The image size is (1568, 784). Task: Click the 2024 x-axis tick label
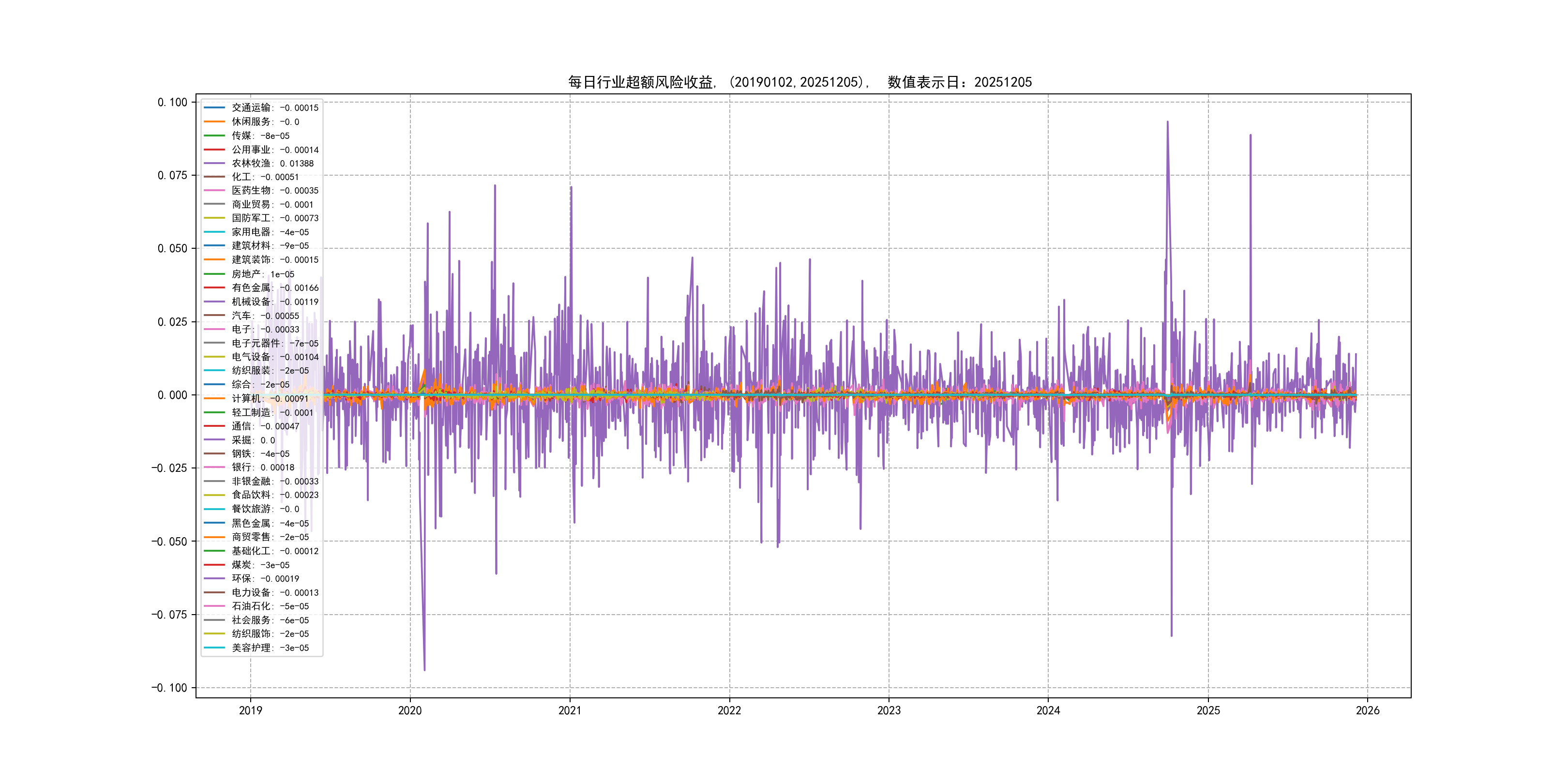[1048, 710]
